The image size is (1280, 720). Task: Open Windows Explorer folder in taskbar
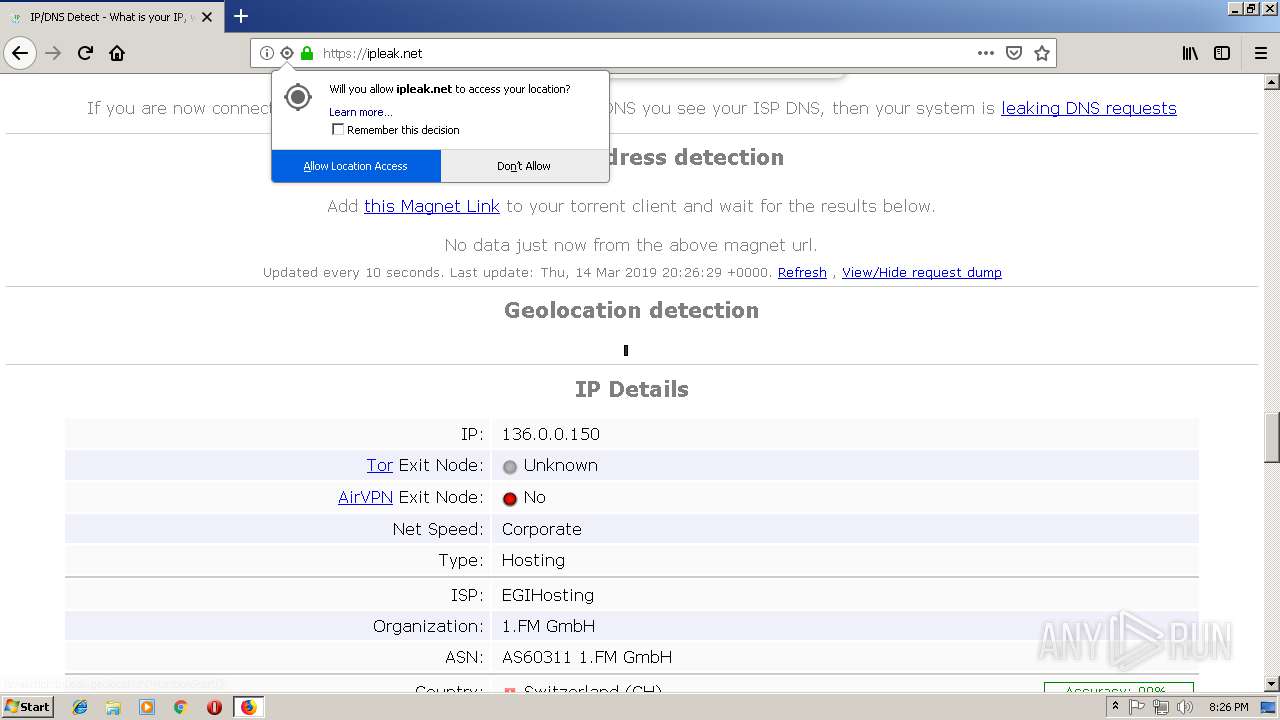coord(113,707)
